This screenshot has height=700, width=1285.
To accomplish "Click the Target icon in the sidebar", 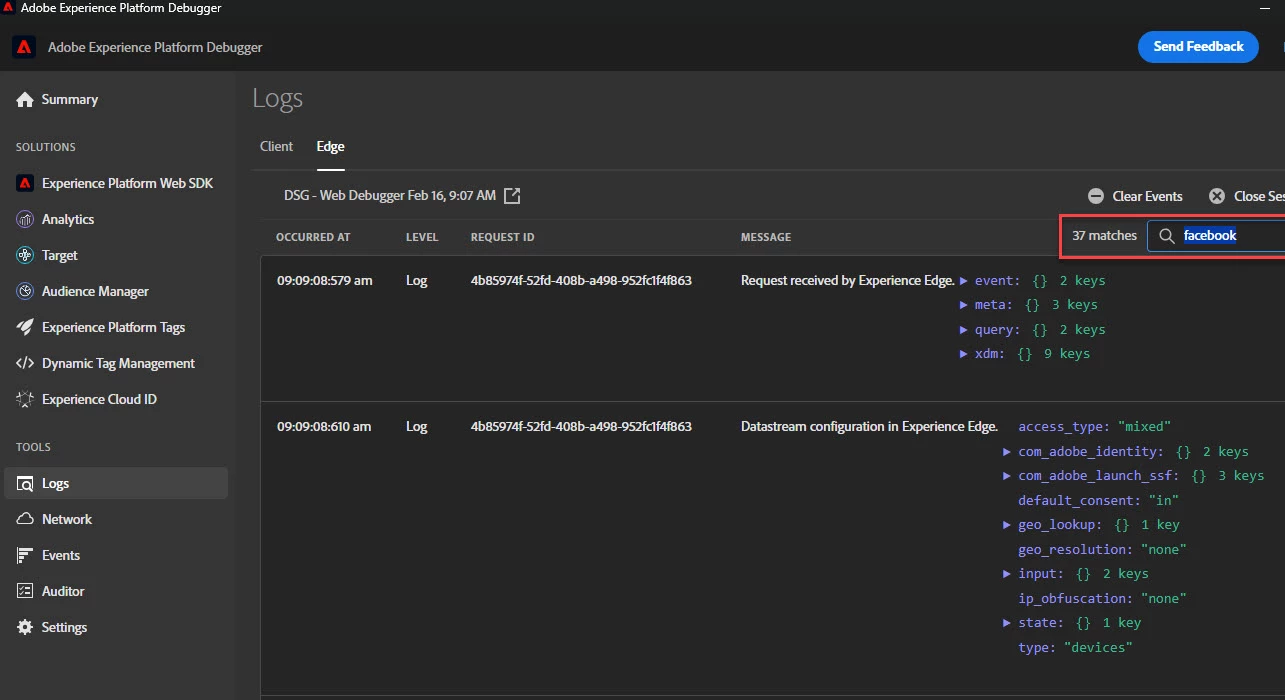I will pyautogui.click(x=25, y=255).
